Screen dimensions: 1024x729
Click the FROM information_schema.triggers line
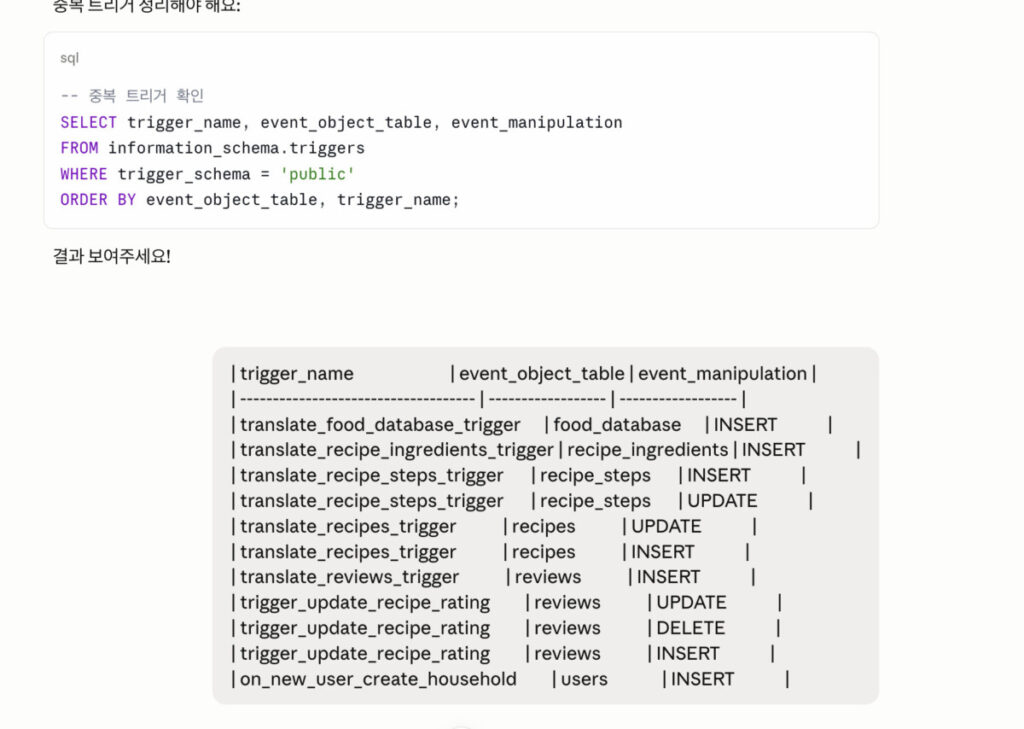pos(212,148)
